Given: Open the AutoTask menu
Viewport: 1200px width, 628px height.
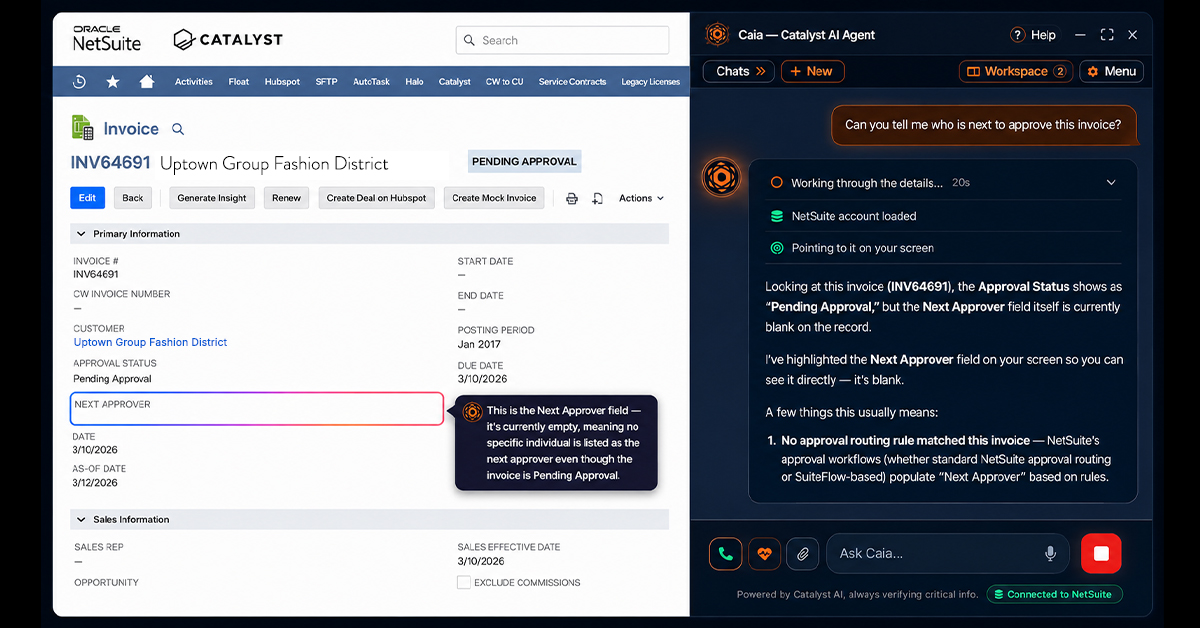Looking at the screenshot, I should [x=373, y=82].
